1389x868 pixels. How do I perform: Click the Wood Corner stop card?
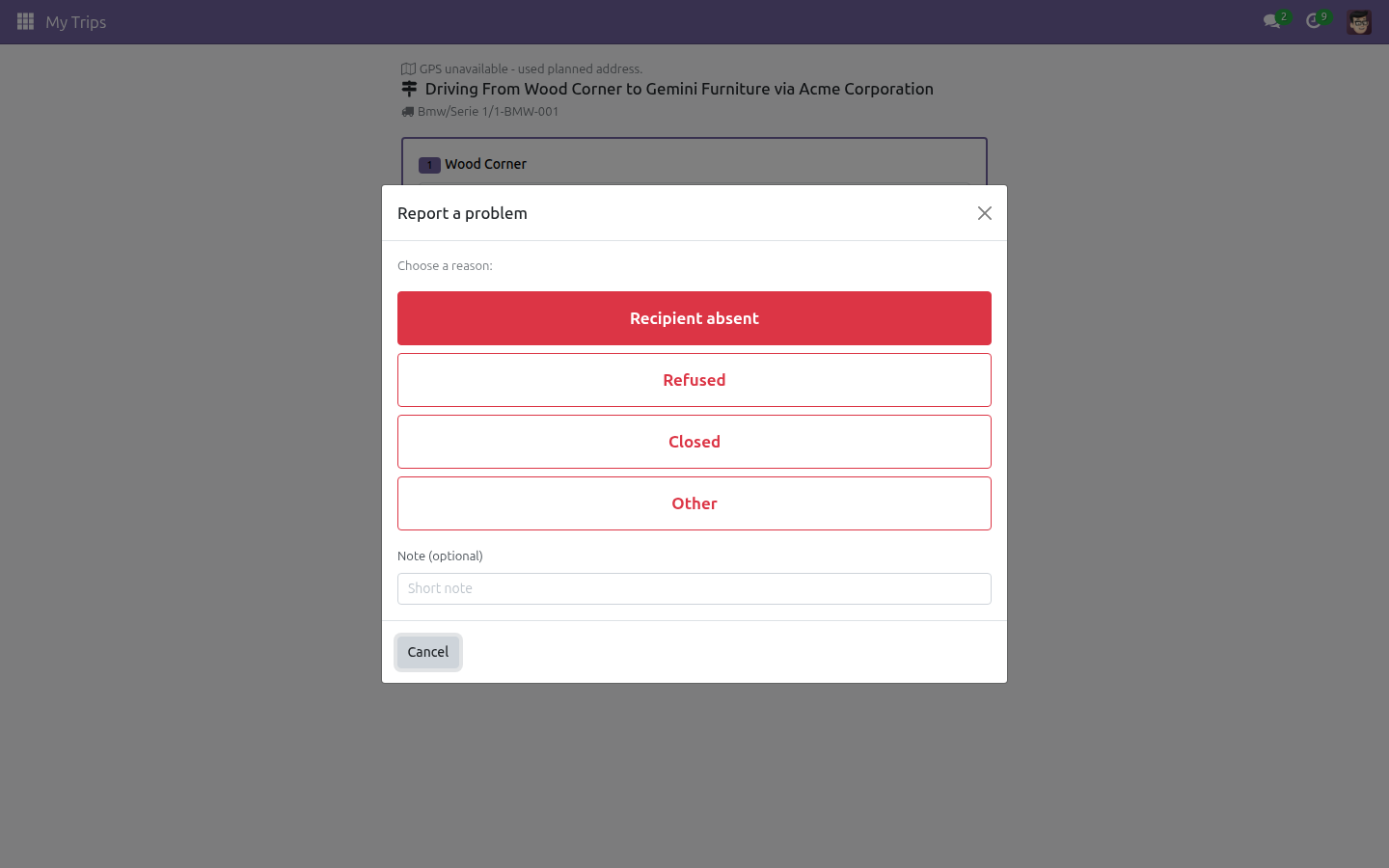(x=694, y=162)
